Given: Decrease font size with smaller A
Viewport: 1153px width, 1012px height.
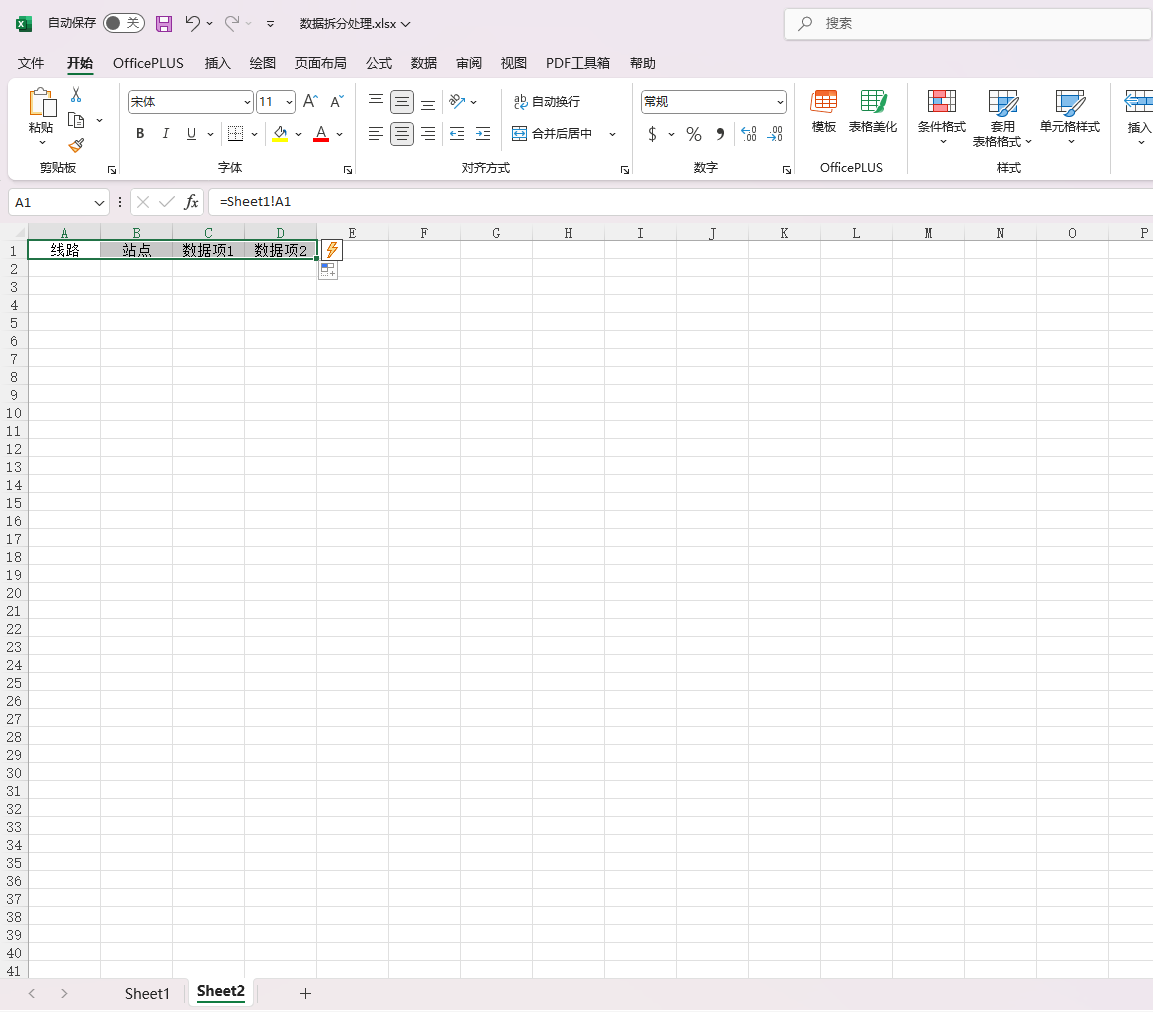Looking at the screenshot, I should (337, 101).
